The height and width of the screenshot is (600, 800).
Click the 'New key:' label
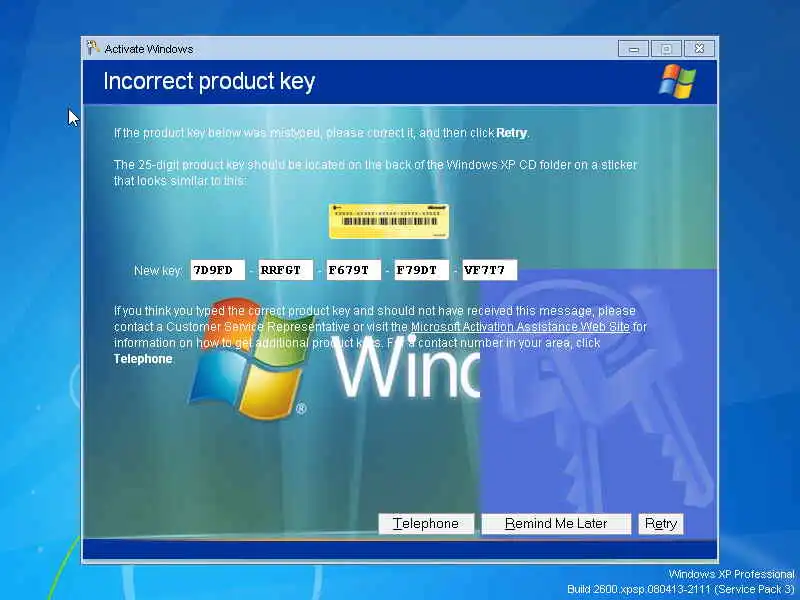pyautogui.click(x=158, y=270)
